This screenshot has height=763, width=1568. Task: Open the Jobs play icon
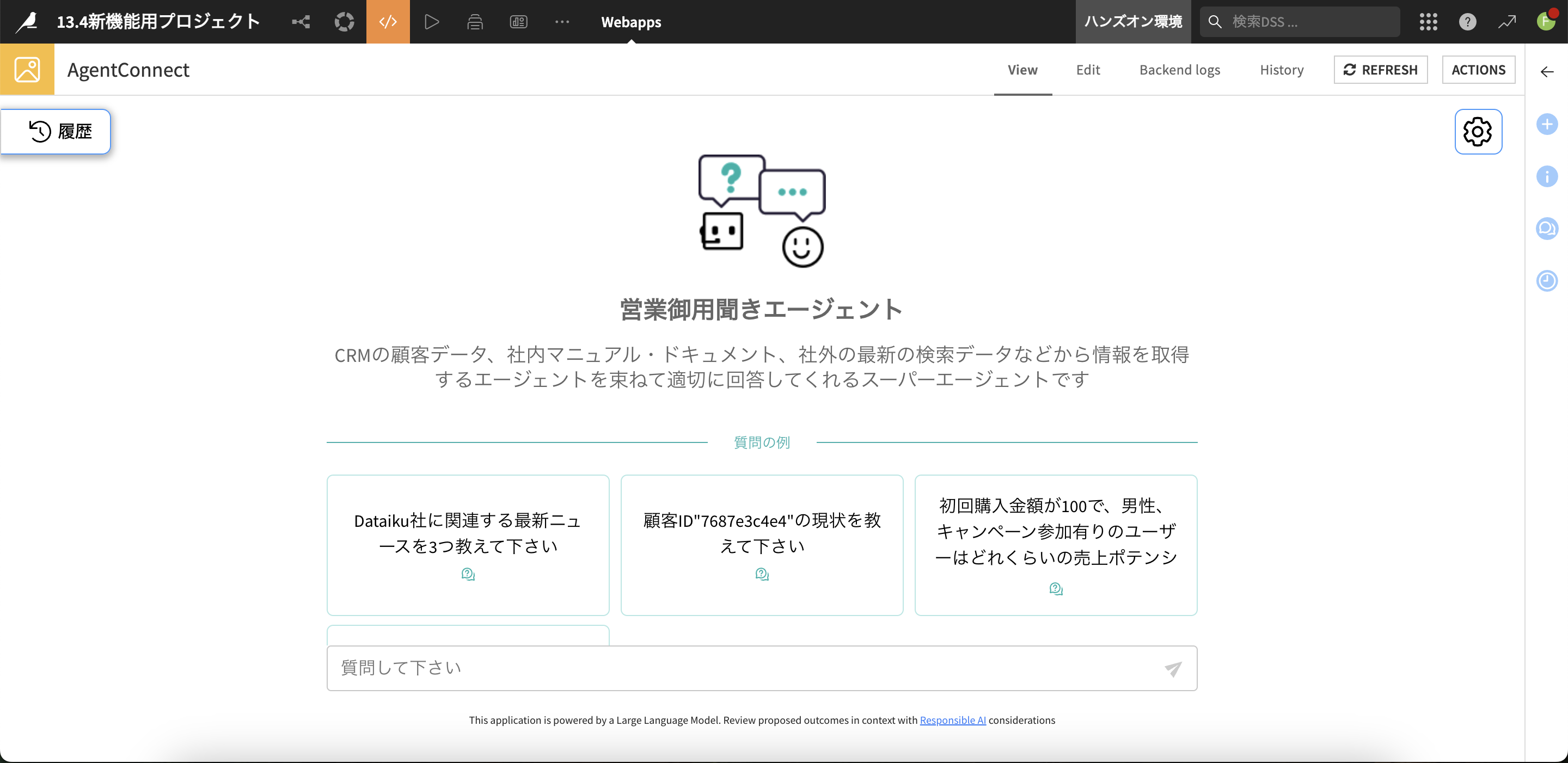click(432, 22)
